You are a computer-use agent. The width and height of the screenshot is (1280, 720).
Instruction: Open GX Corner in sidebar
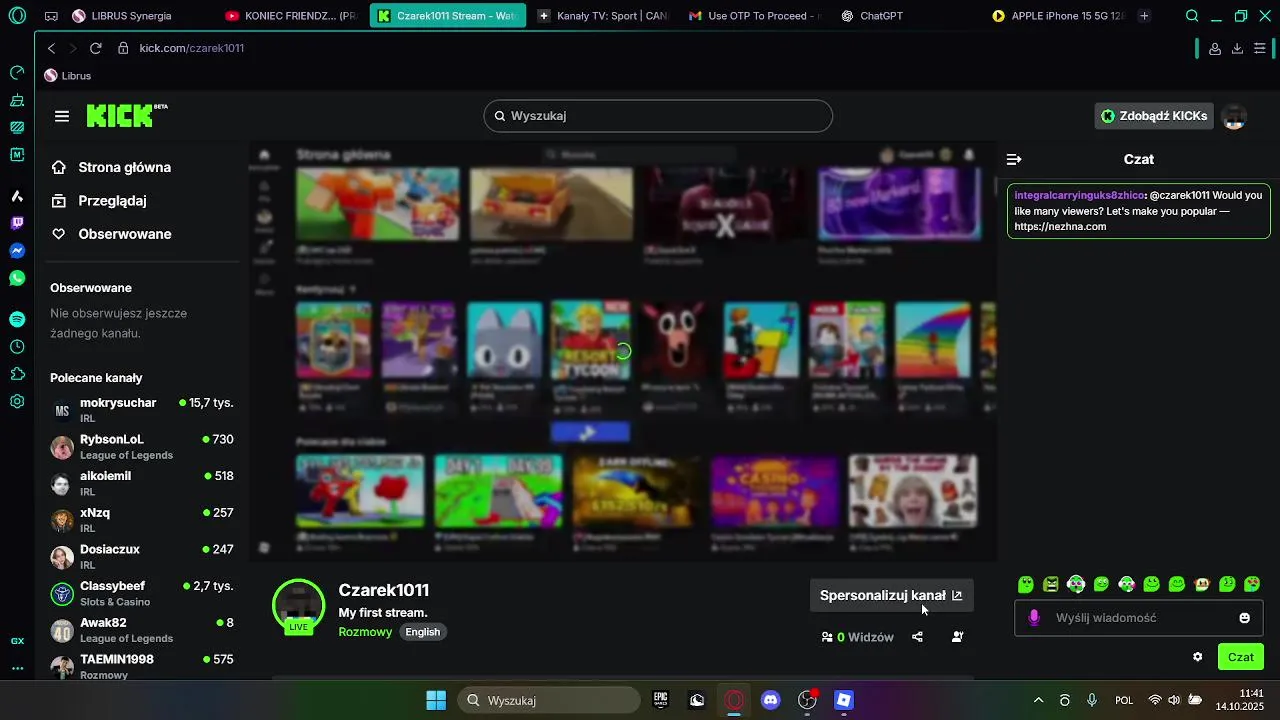point(17,641)
